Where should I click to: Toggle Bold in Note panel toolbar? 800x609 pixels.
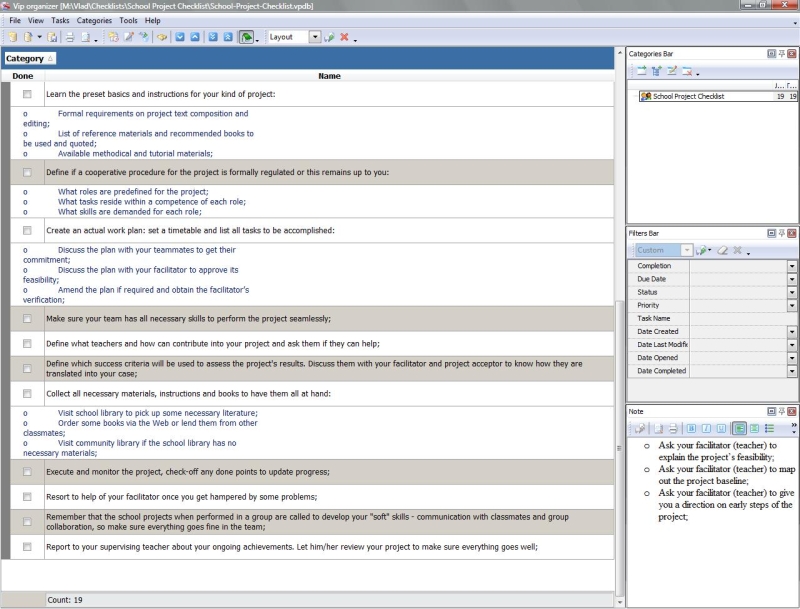[x=690, y=428]
